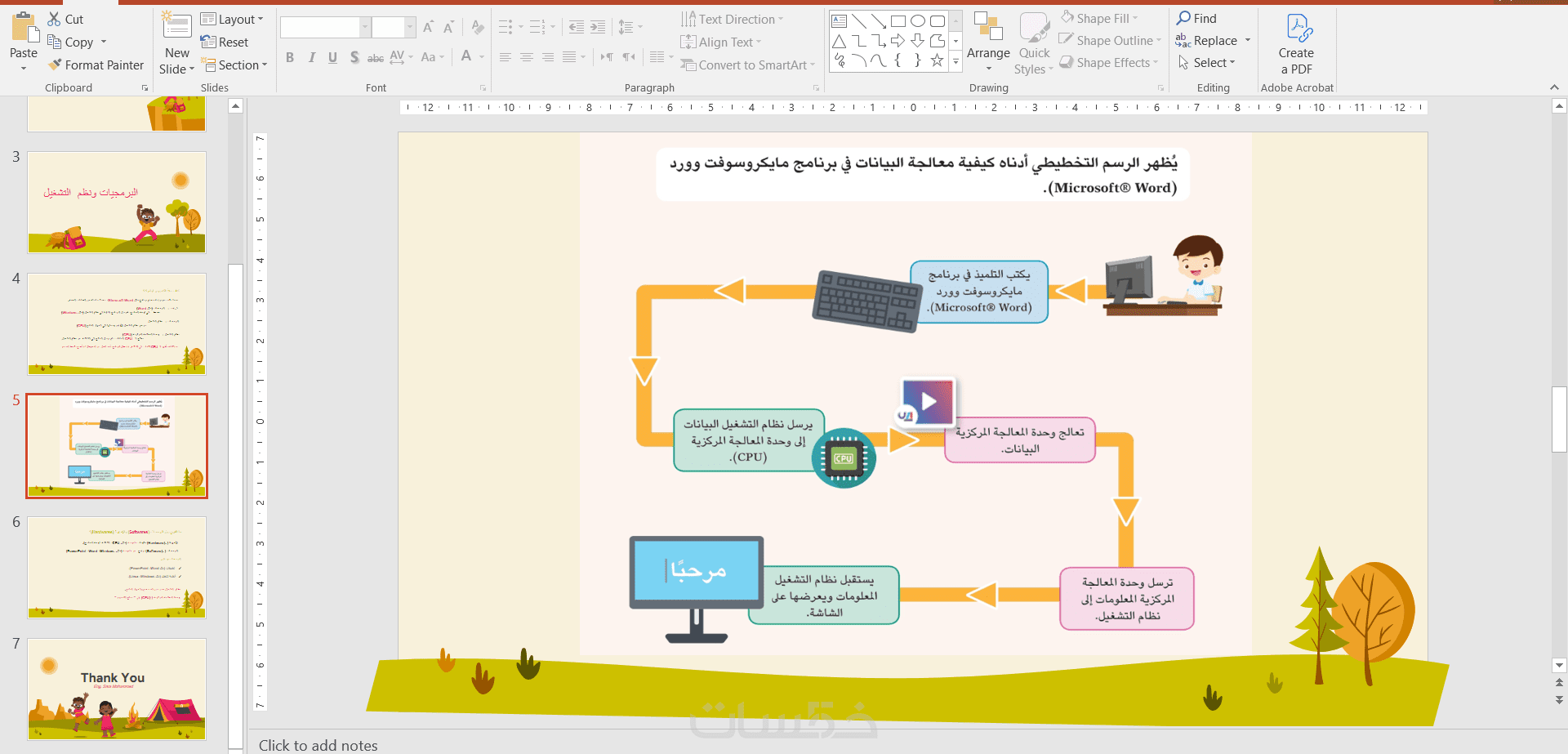This screenshot has height=754, width=1568.
Task: Click the Cut scissors icon
Action: click(55, 19)
